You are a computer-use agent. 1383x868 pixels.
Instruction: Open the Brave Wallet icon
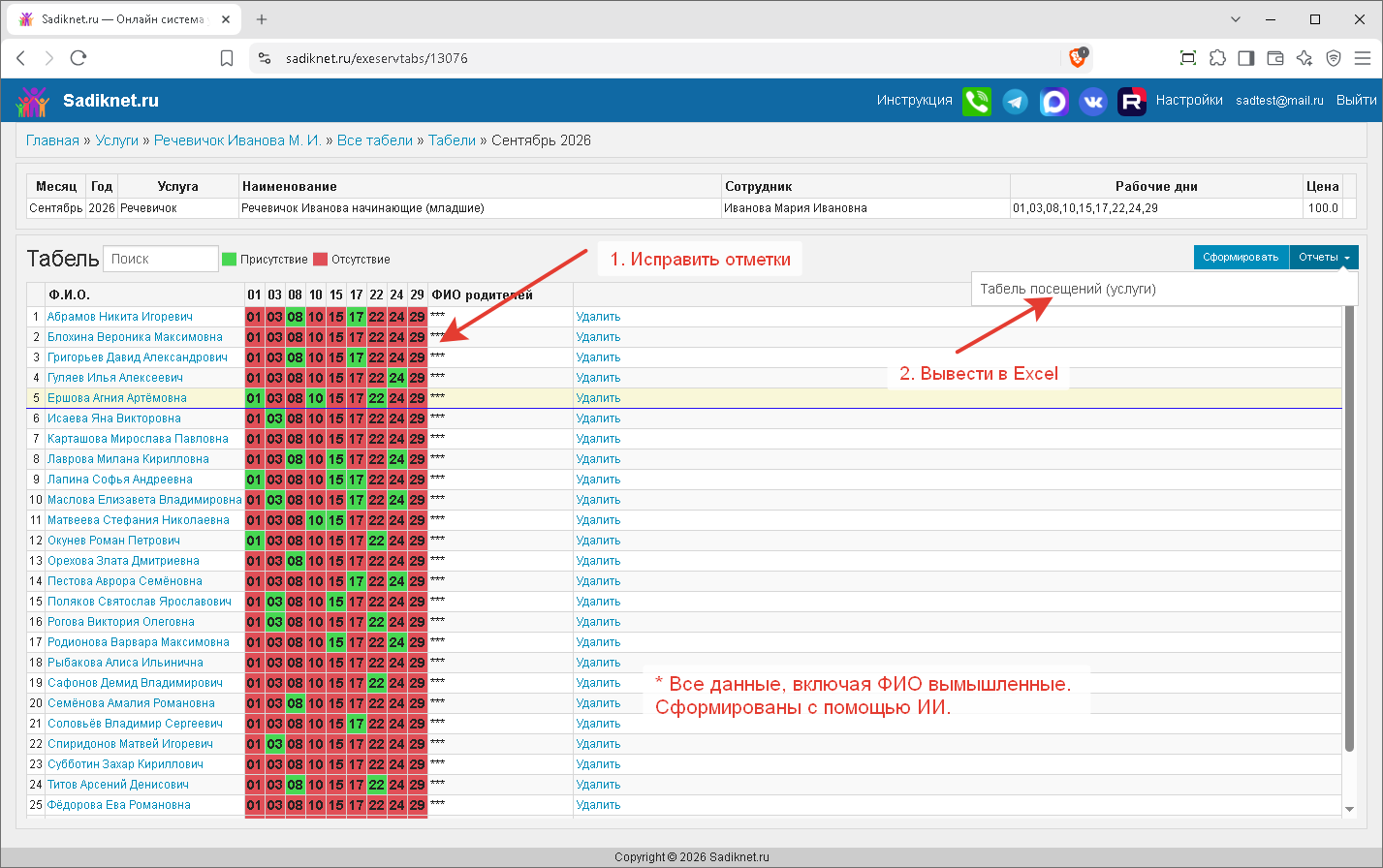tap(1275, 58)
